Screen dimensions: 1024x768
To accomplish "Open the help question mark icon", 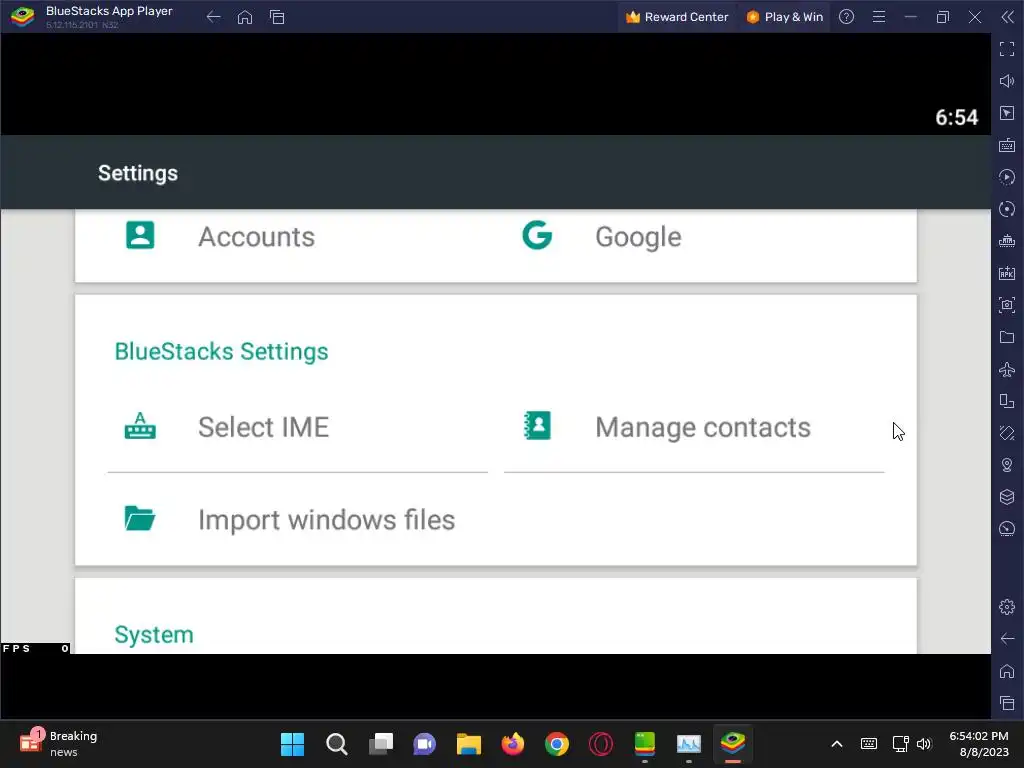I will click(x=846, y=17).
